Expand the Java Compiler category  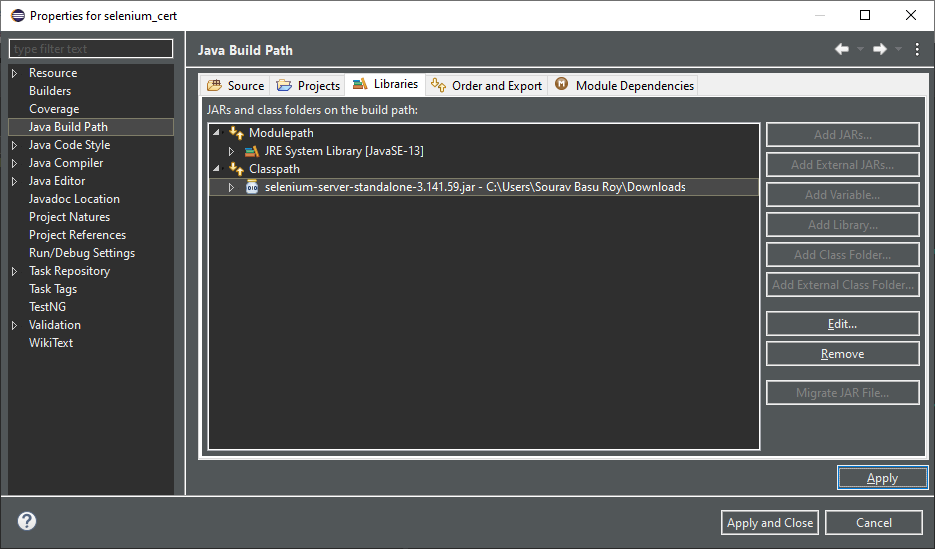pyautogui.click(x=15, y=163)
